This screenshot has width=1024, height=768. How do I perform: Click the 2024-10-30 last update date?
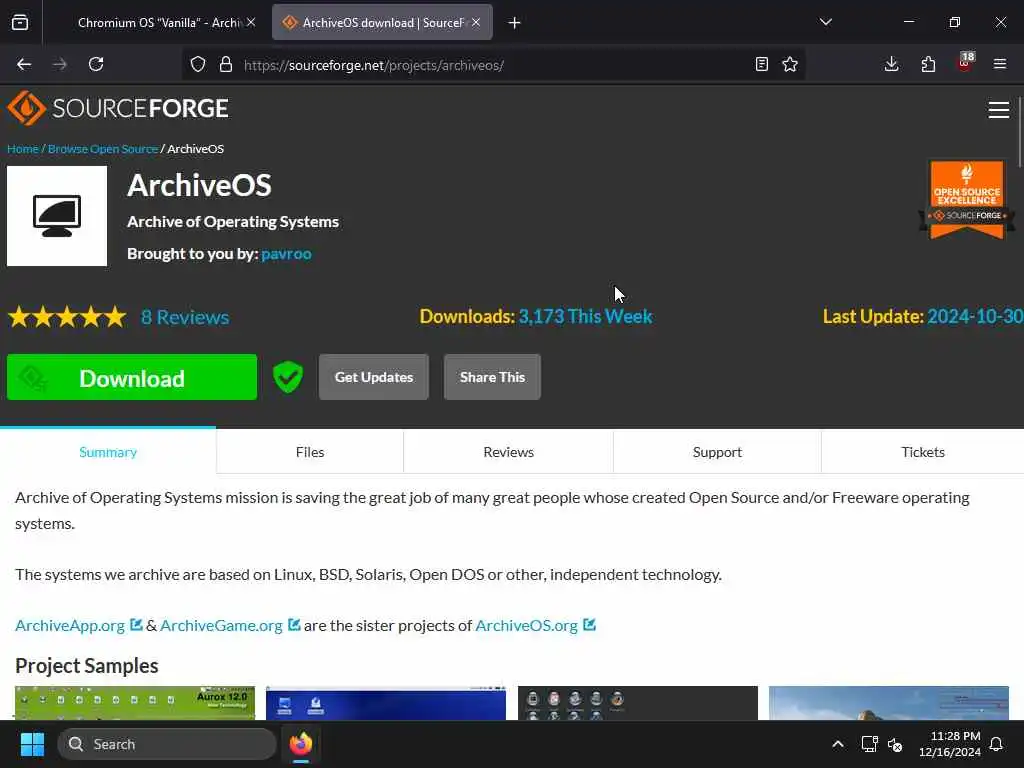(975, 316)
